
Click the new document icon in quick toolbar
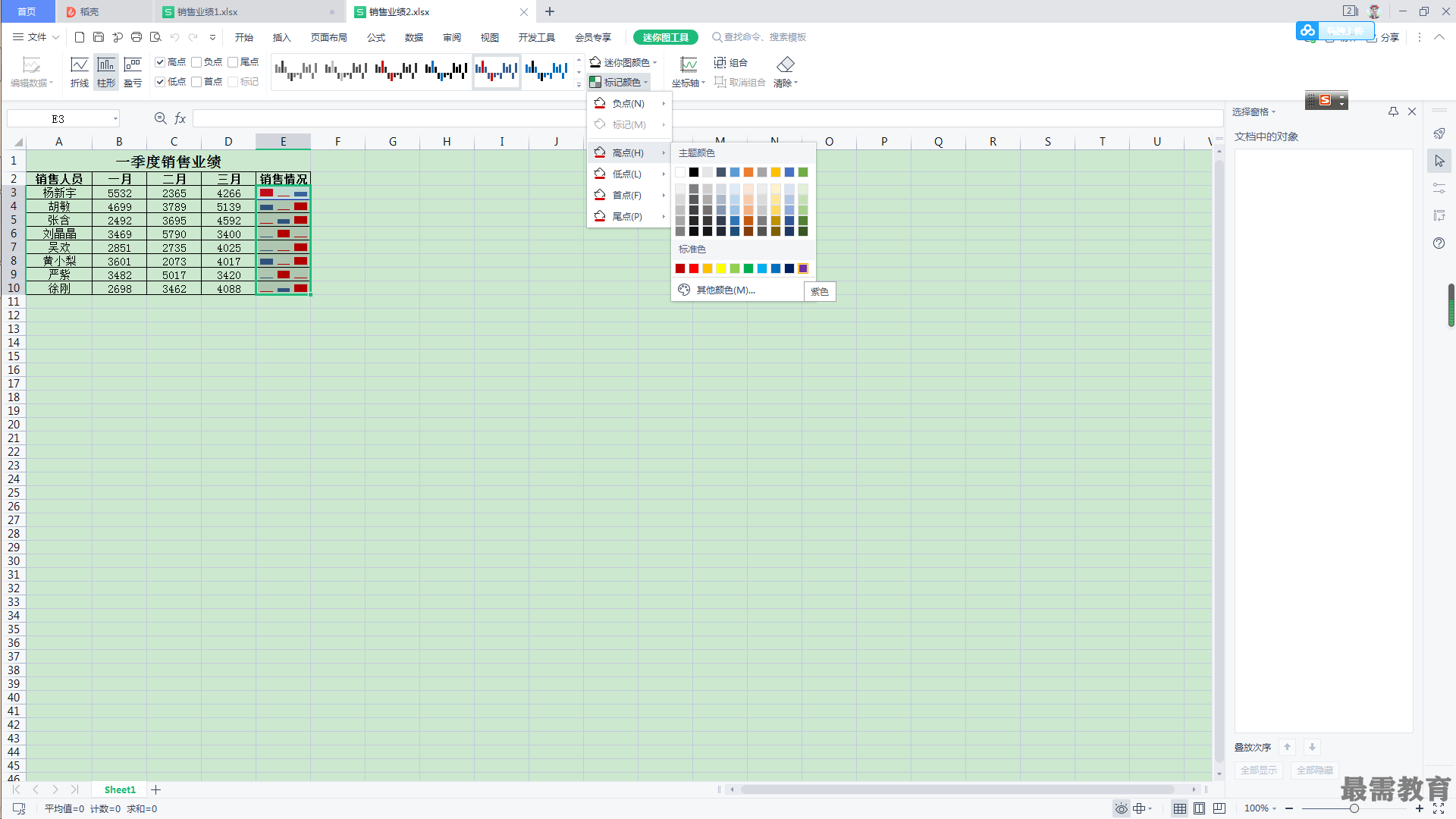coord(80,37)
